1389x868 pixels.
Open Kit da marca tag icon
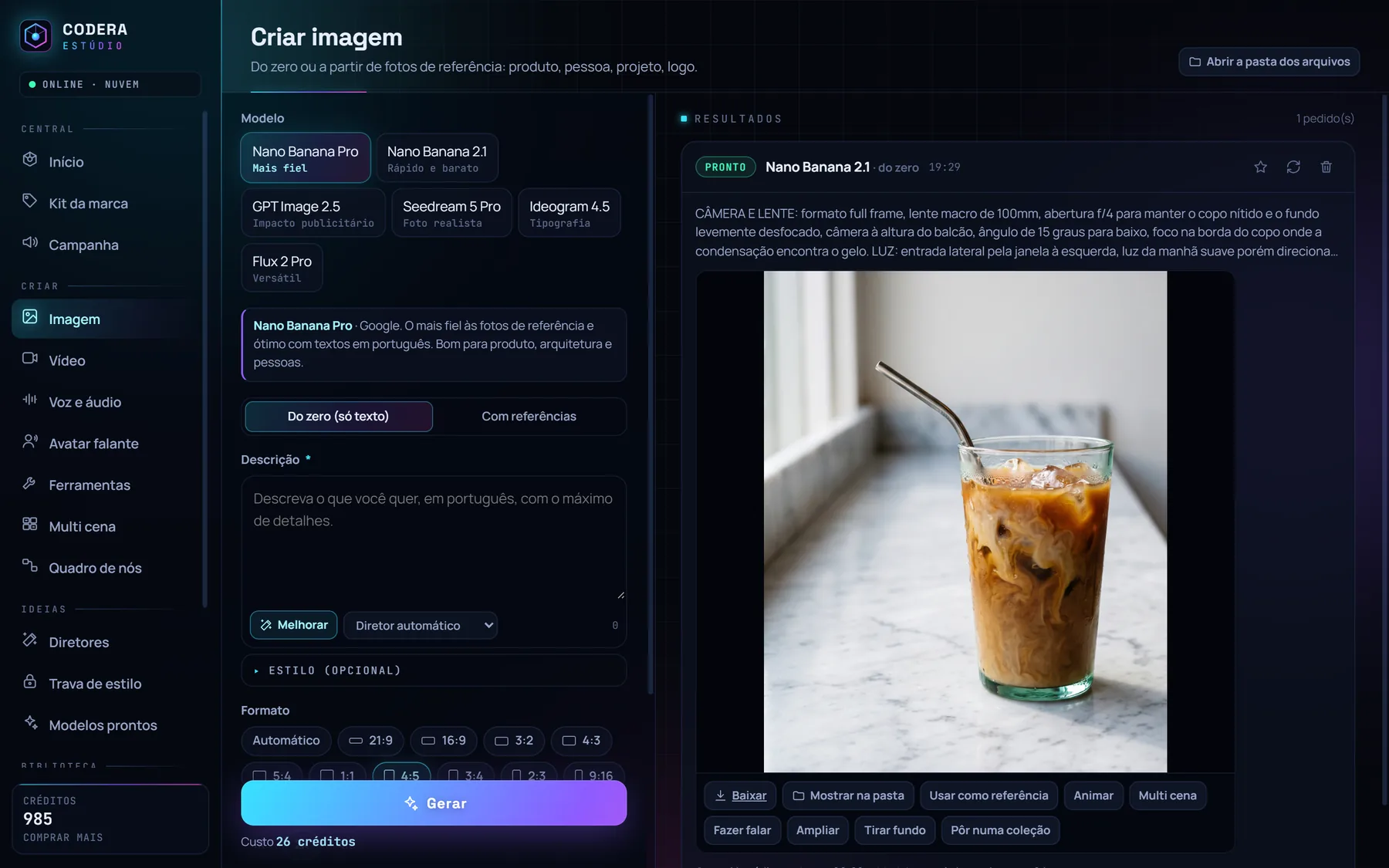coord(30,201)
